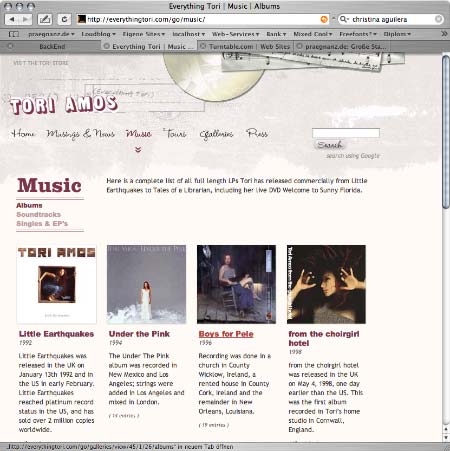The image size is (450, 451).
Task: Click the 'search using Google' text
Action: point(353,156)
